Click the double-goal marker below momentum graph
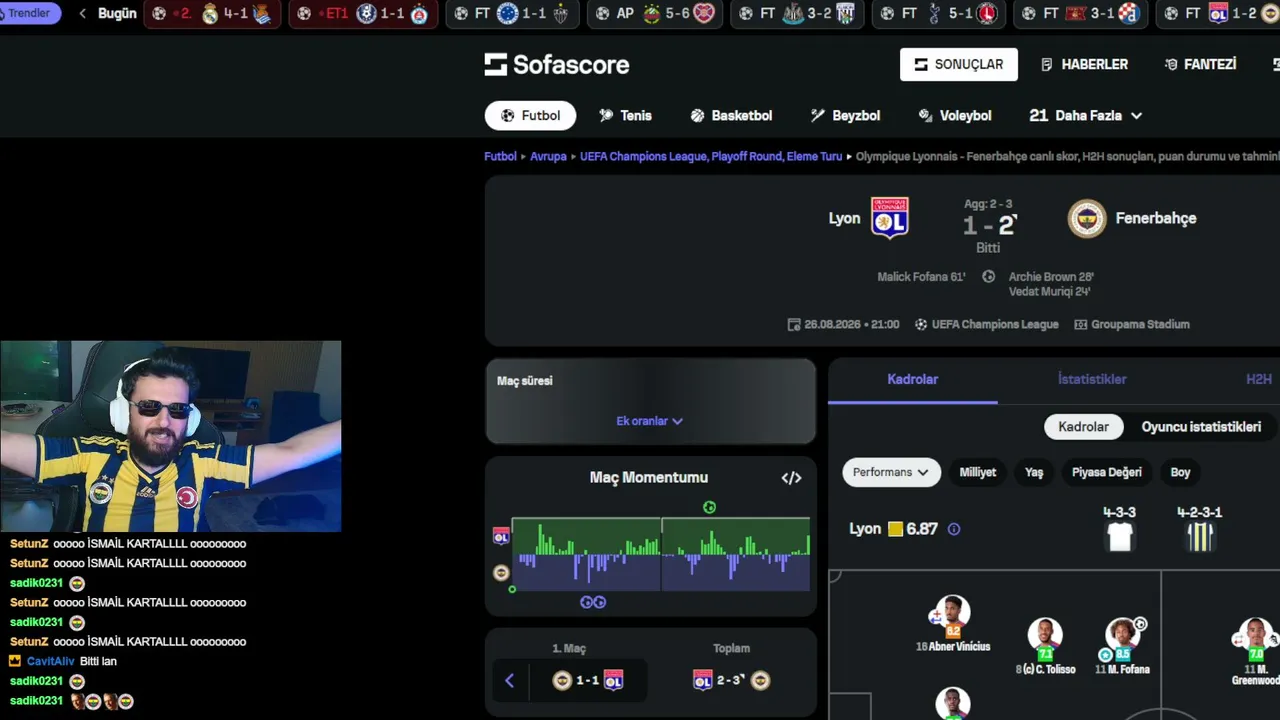The image size is (1280, 720). [593, 602]
